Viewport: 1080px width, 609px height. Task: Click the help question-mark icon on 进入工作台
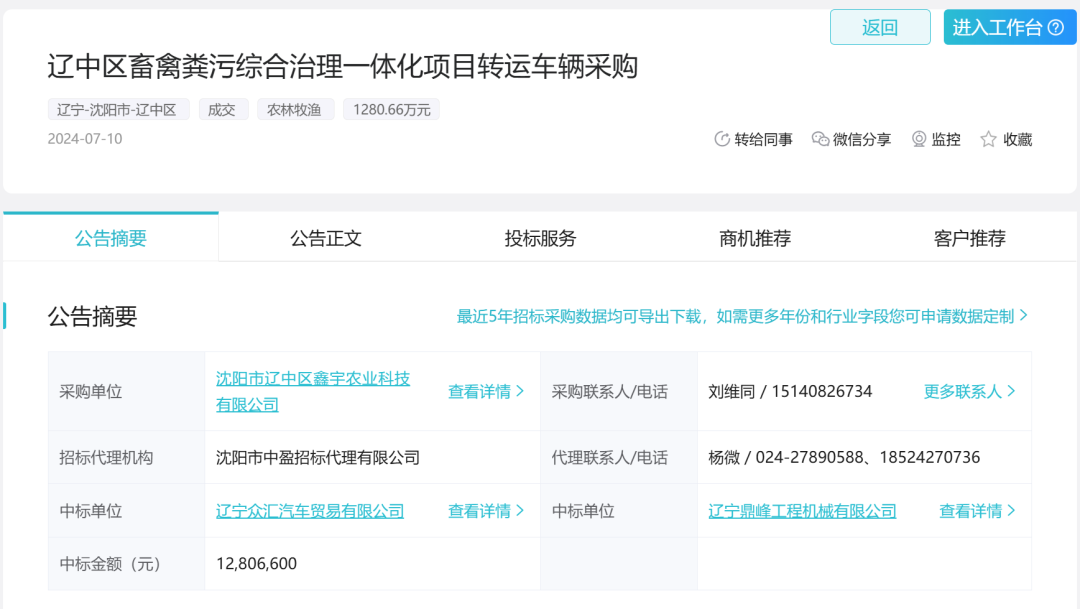click(x=1056, y=28)
